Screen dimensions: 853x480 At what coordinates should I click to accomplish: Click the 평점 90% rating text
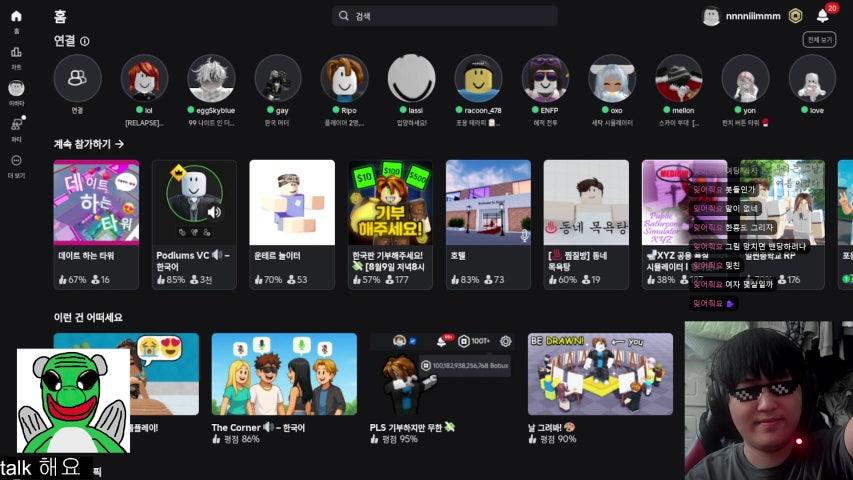(552, 439)
